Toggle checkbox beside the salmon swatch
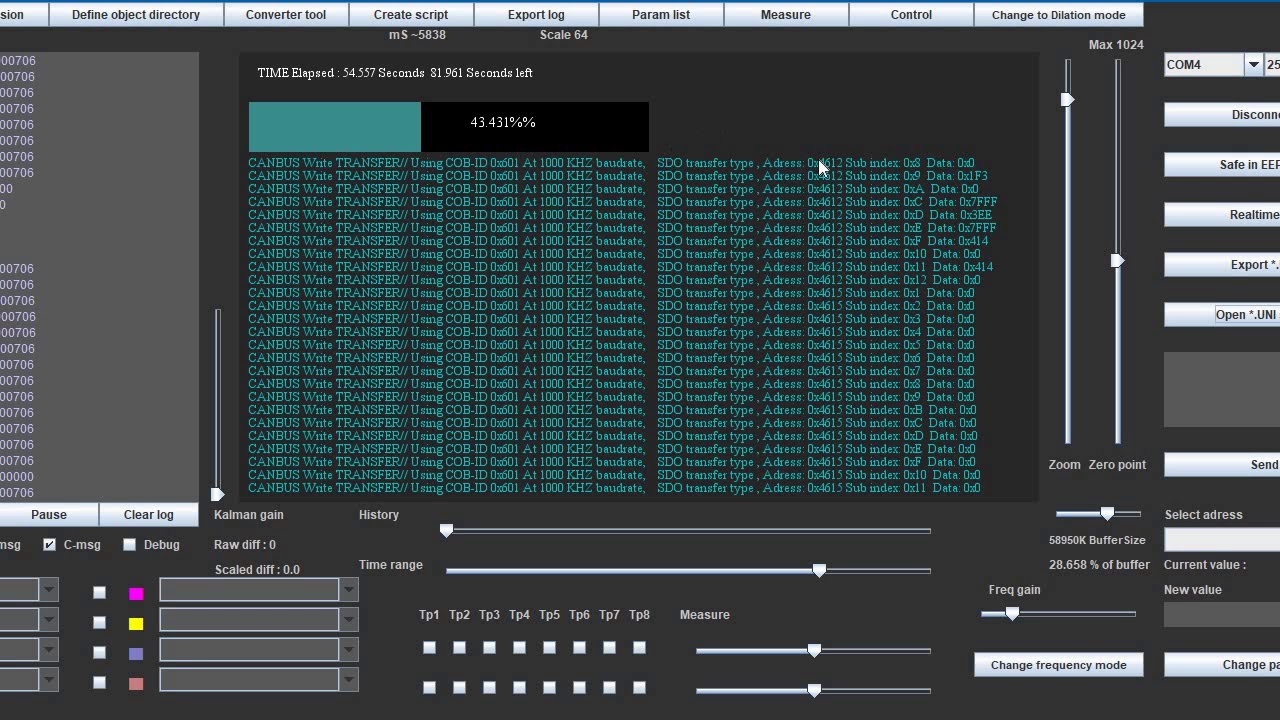 point(99,682)
